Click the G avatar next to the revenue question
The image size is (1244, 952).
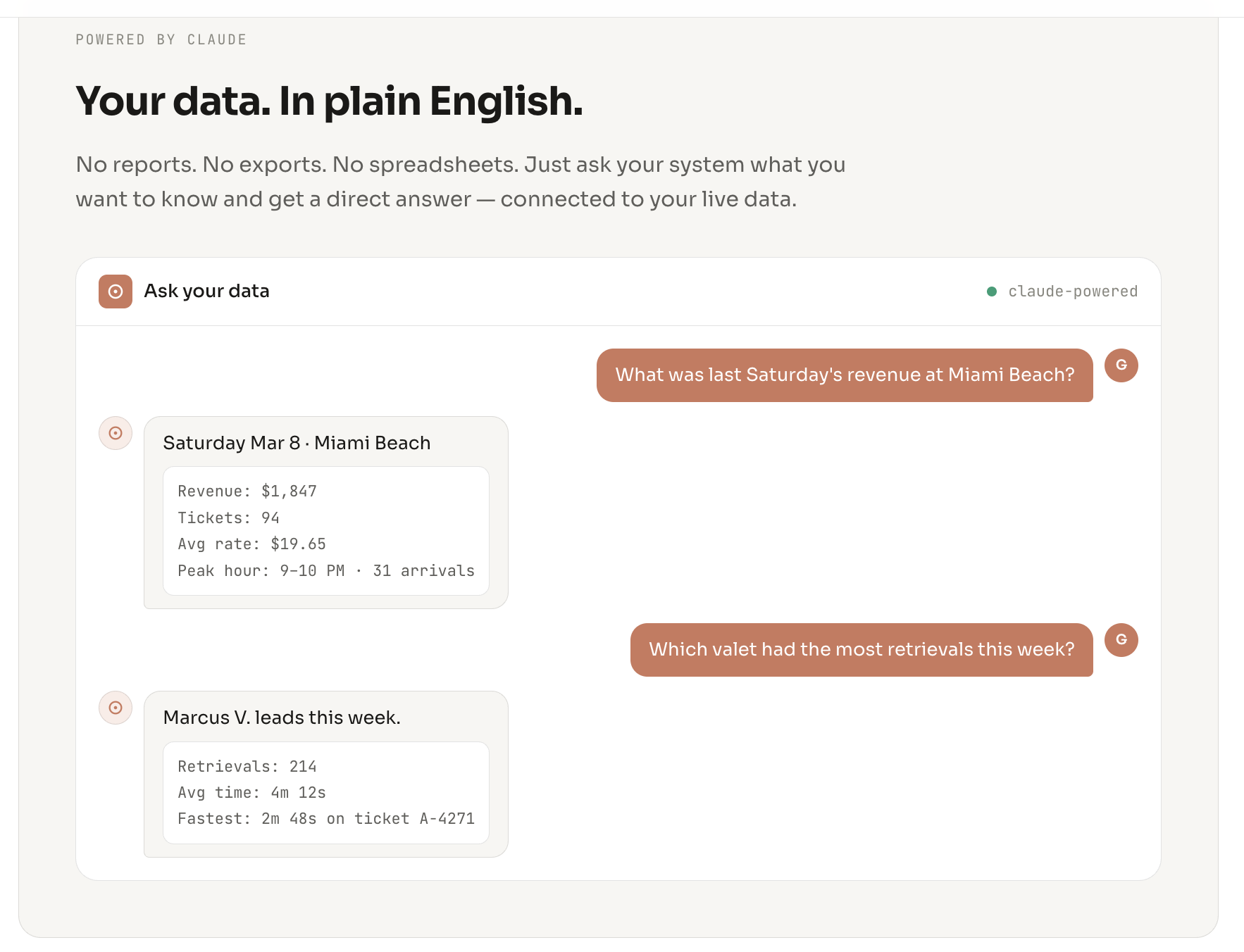tap(1121, 365)
